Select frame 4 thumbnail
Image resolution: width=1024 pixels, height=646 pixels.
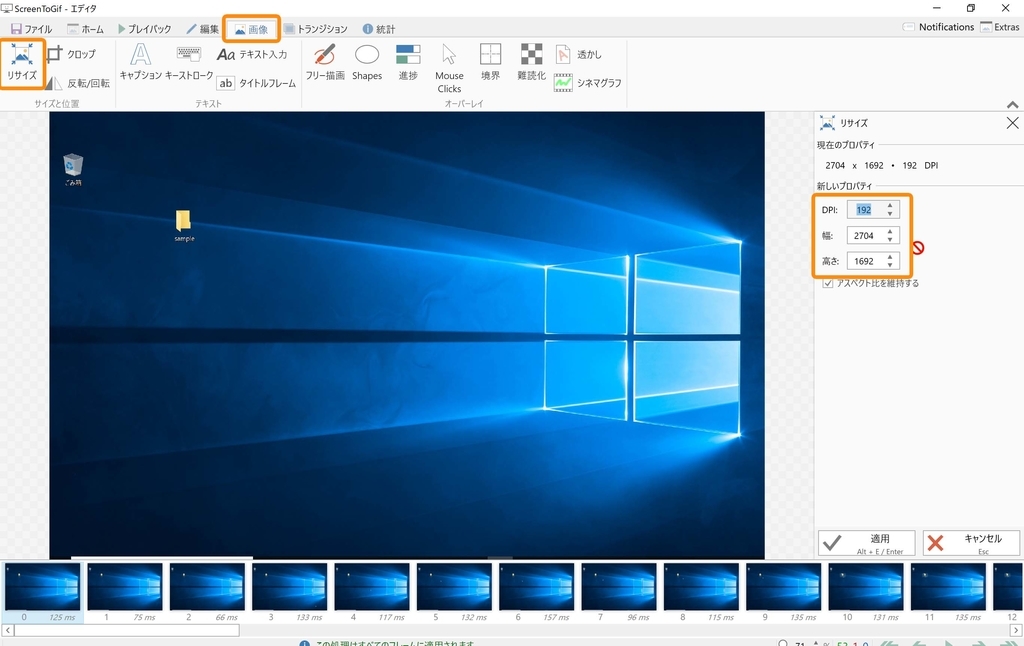click(372, 587)
